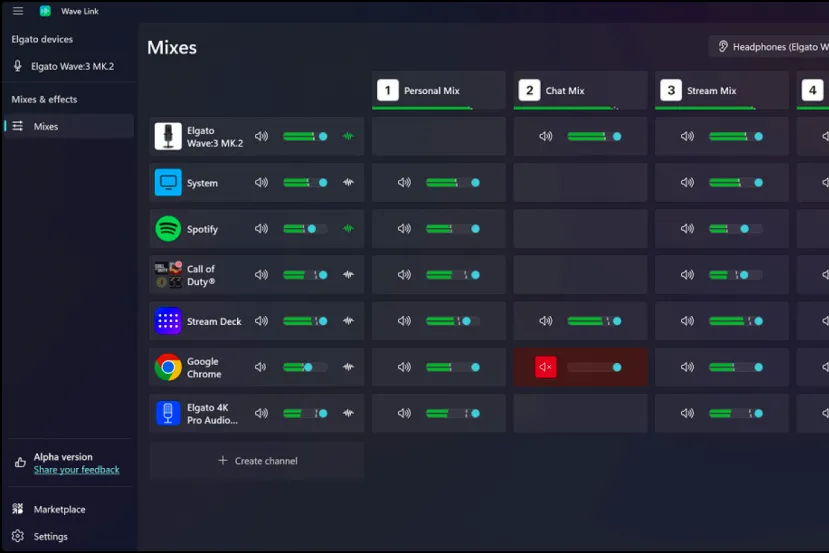Mute the Spotify channel master volume

(x=261, y=228)
